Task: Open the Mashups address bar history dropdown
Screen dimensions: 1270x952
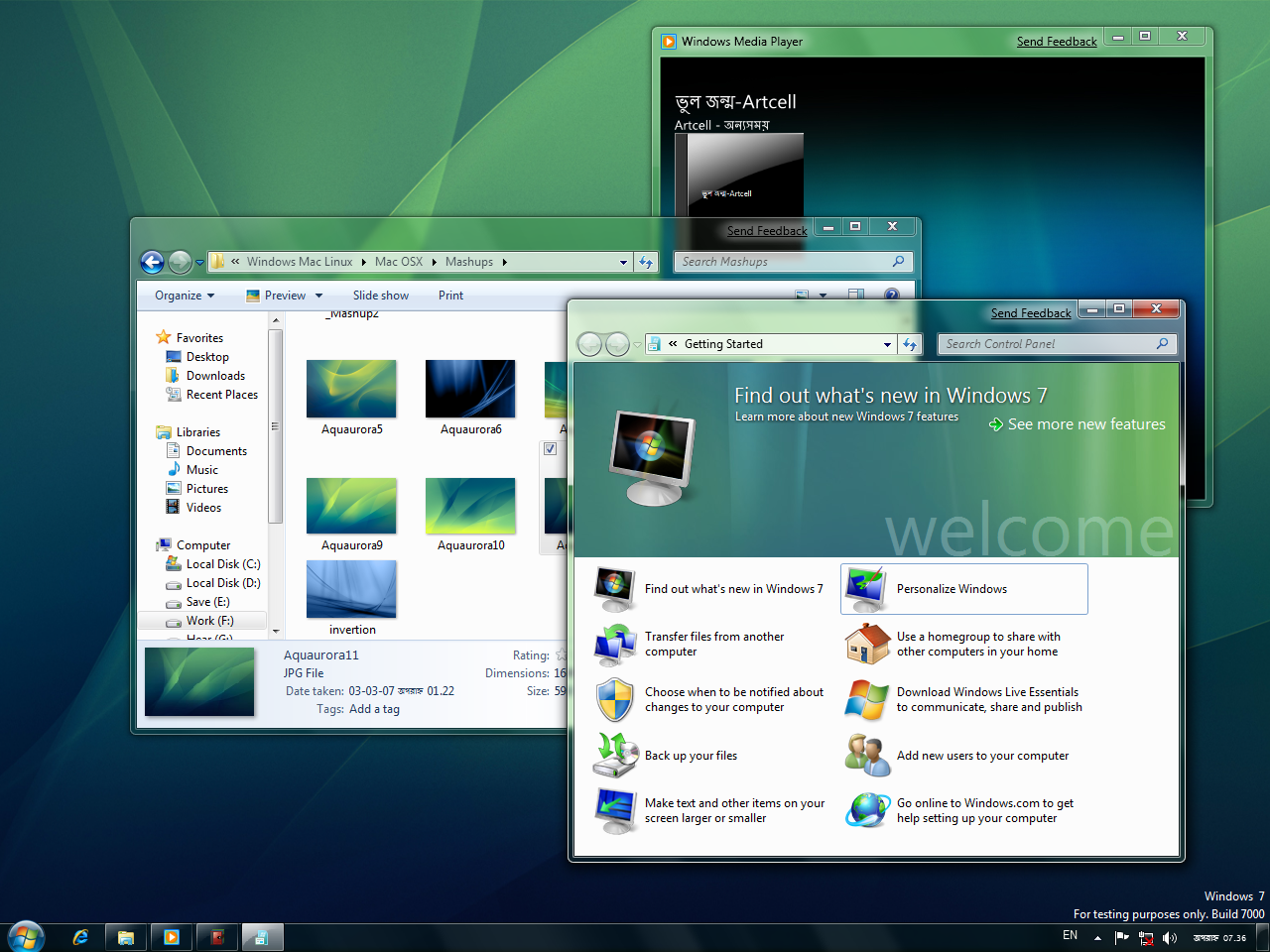Action: coord(623,262)
